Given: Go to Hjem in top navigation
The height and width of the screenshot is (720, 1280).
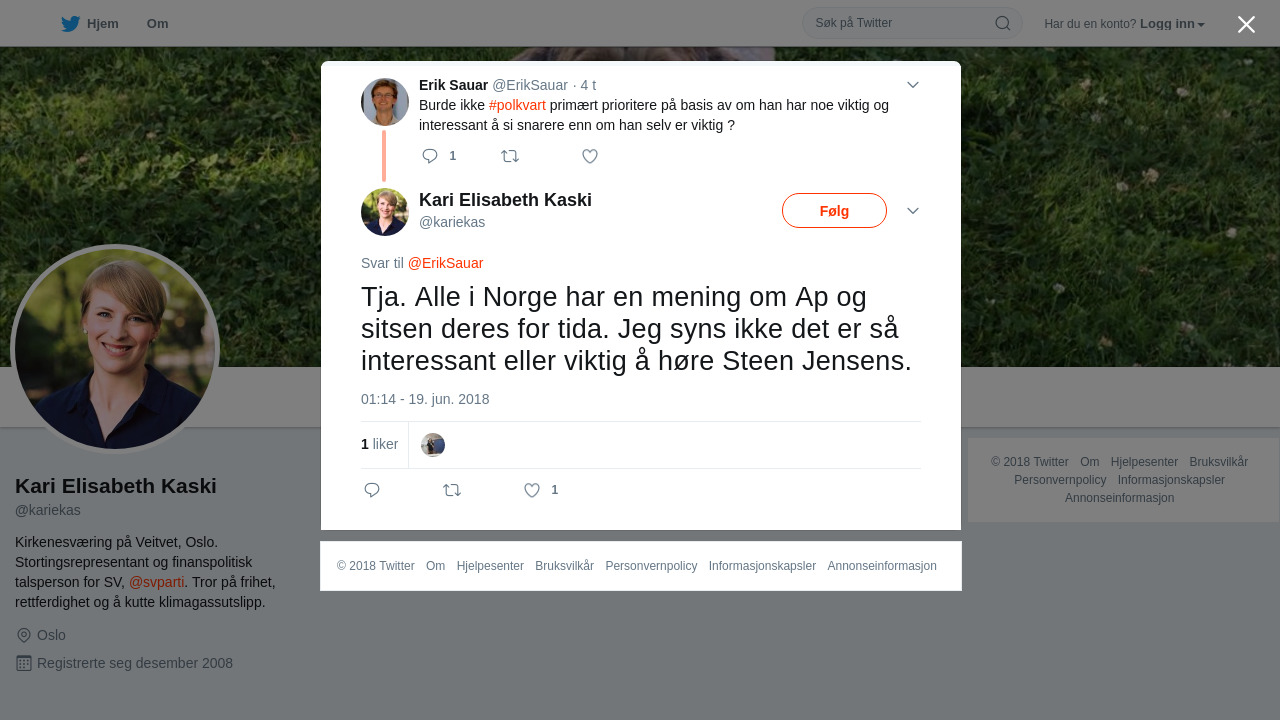Looking at the screenshot, I should 102,23.
